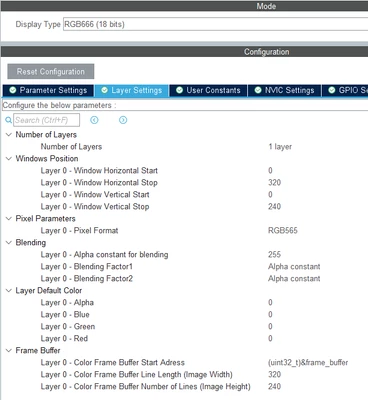Select 'Layer 0 - Alpha constant for blending' row
Screen dimensions: 368x400
(x=104, y=255)
